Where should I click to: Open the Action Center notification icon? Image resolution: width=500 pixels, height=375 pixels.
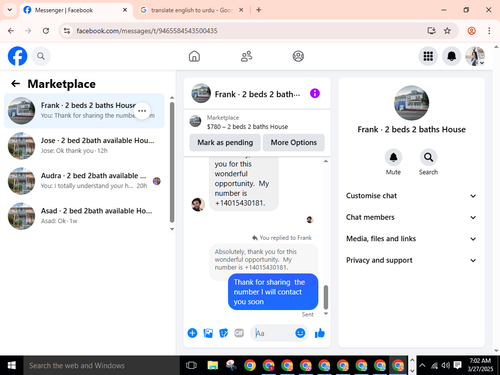click(457, 365)
